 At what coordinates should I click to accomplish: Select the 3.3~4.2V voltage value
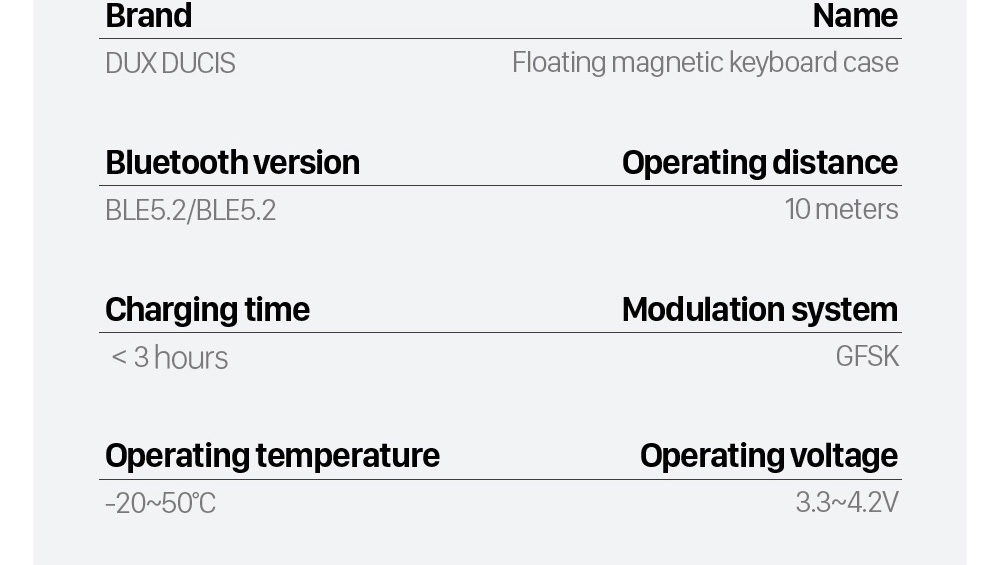846,502
